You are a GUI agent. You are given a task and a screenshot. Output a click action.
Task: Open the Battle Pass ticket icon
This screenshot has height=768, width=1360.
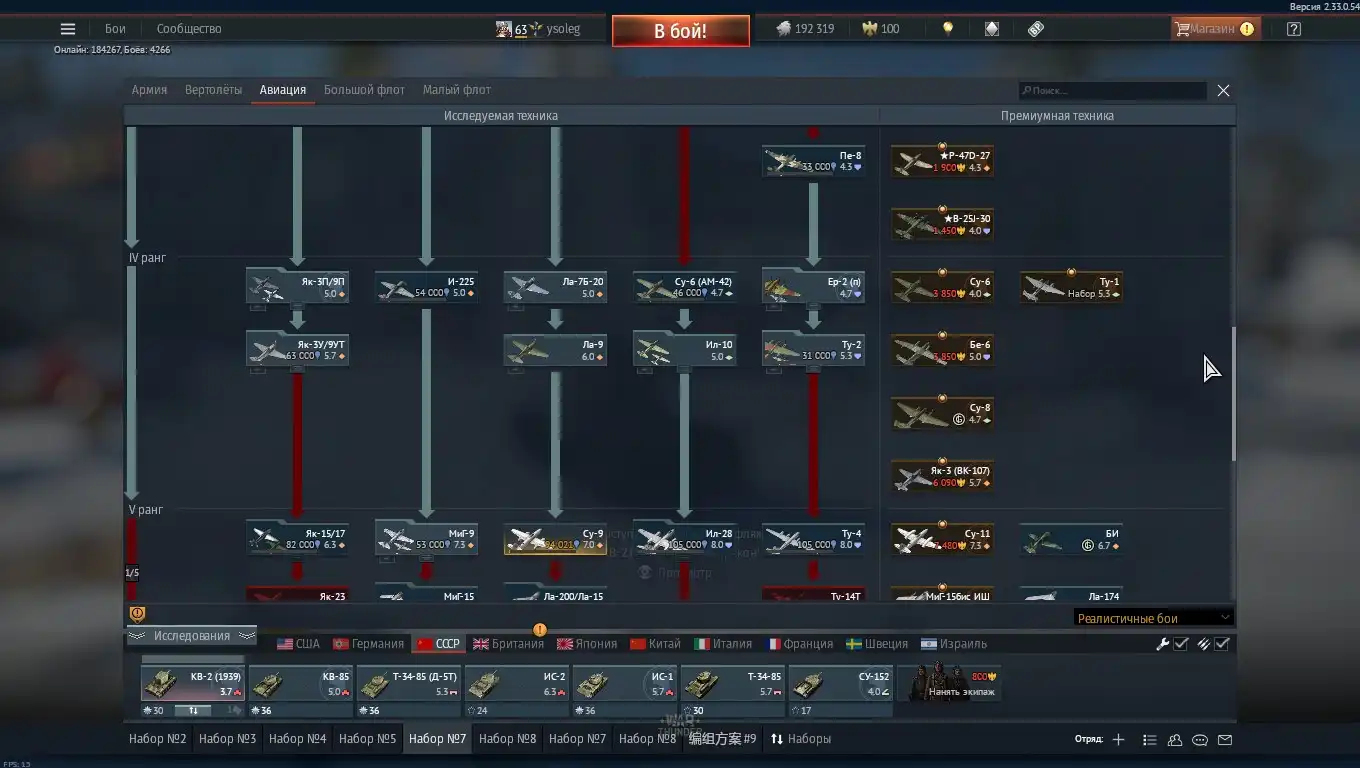[1036, 29]
